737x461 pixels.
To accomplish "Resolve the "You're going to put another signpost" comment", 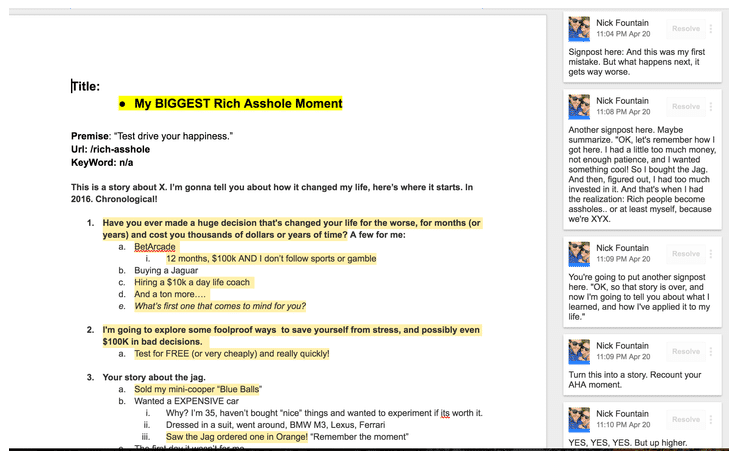I will (686, 254).
